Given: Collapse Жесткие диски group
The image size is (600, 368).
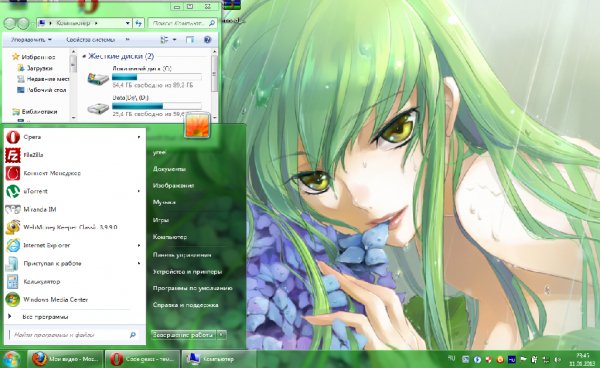Looking at the screenshot, I should 84,57.
